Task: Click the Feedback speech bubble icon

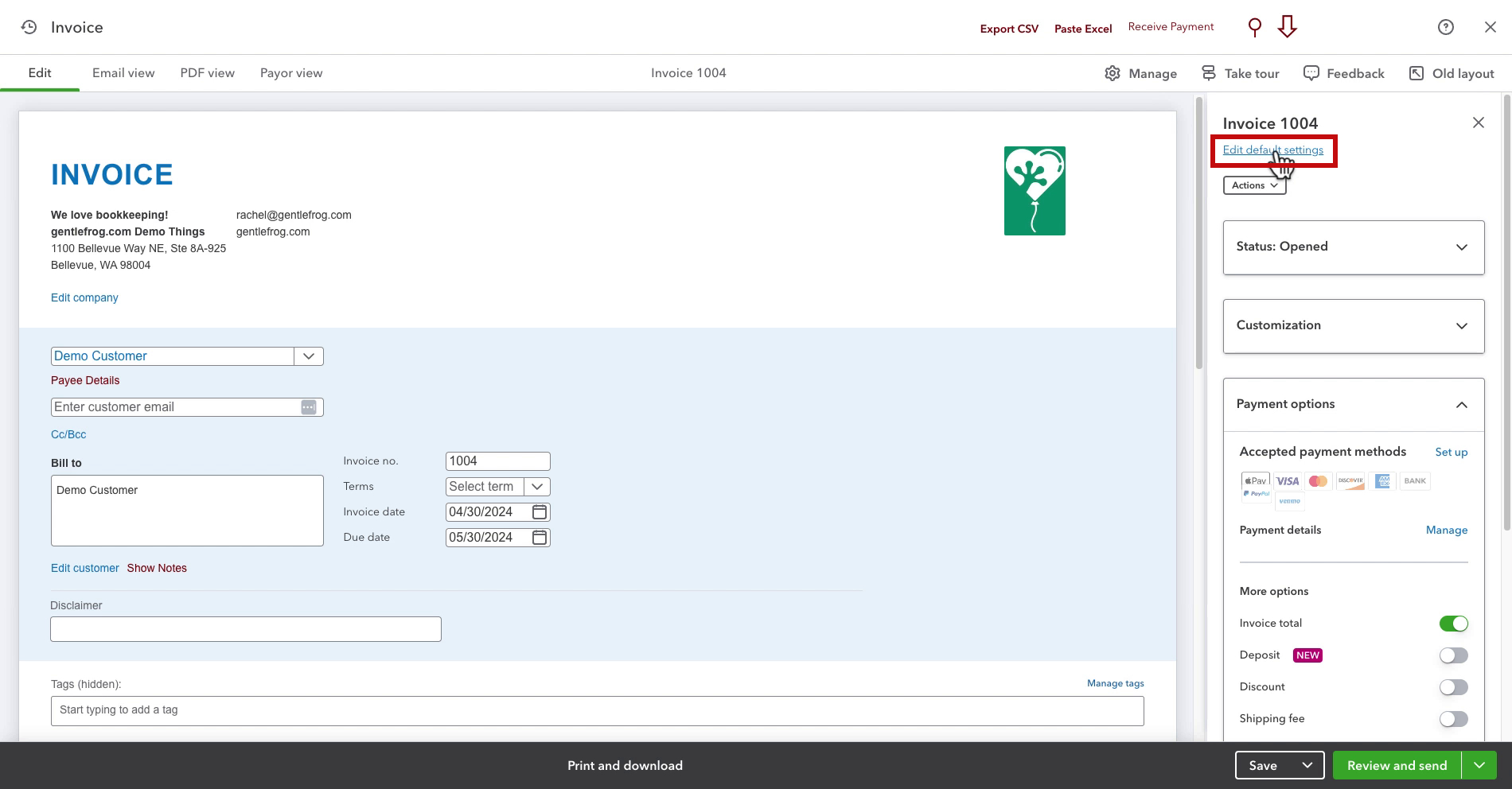Action: [1311, 73]
